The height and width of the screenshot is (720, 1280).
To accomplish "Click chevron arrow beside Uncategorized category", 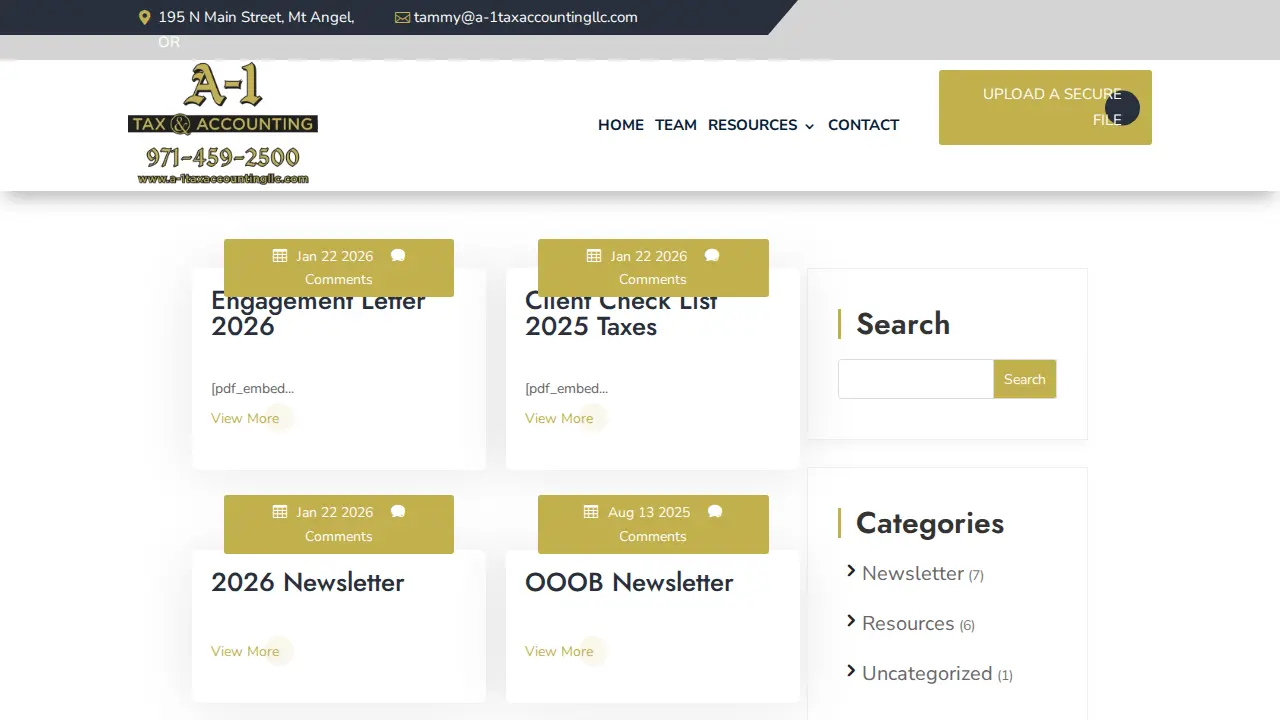I will click(851, 671).
